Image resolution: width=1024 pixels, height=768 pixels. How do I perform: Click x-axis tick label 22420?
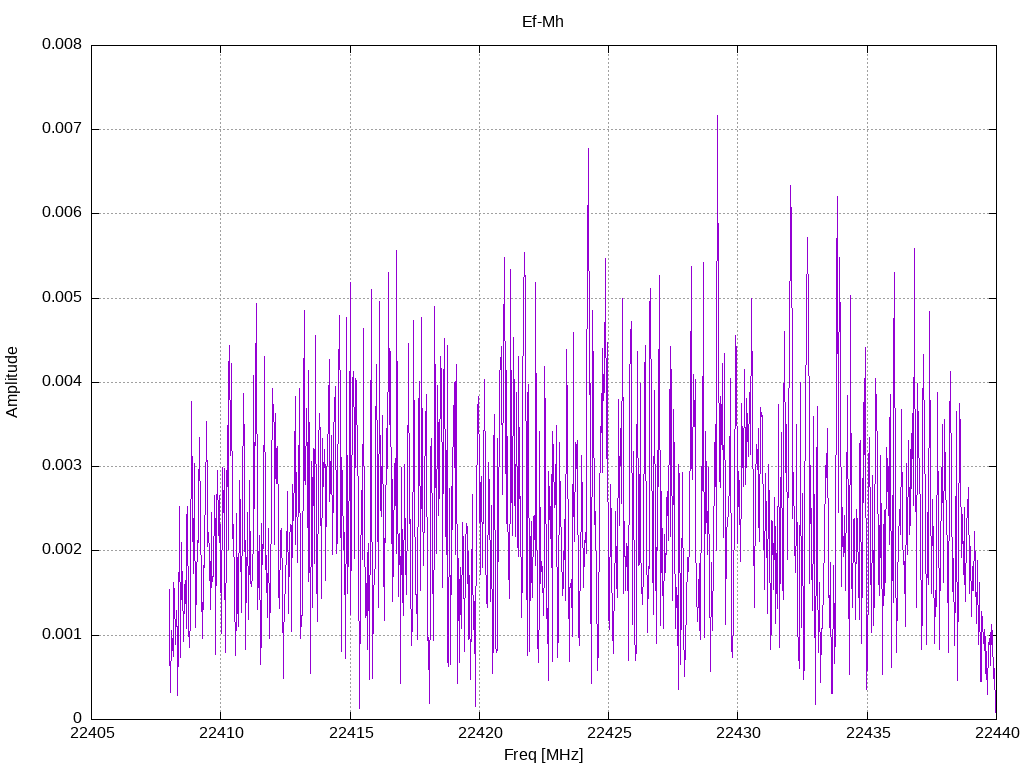(480, 733)
